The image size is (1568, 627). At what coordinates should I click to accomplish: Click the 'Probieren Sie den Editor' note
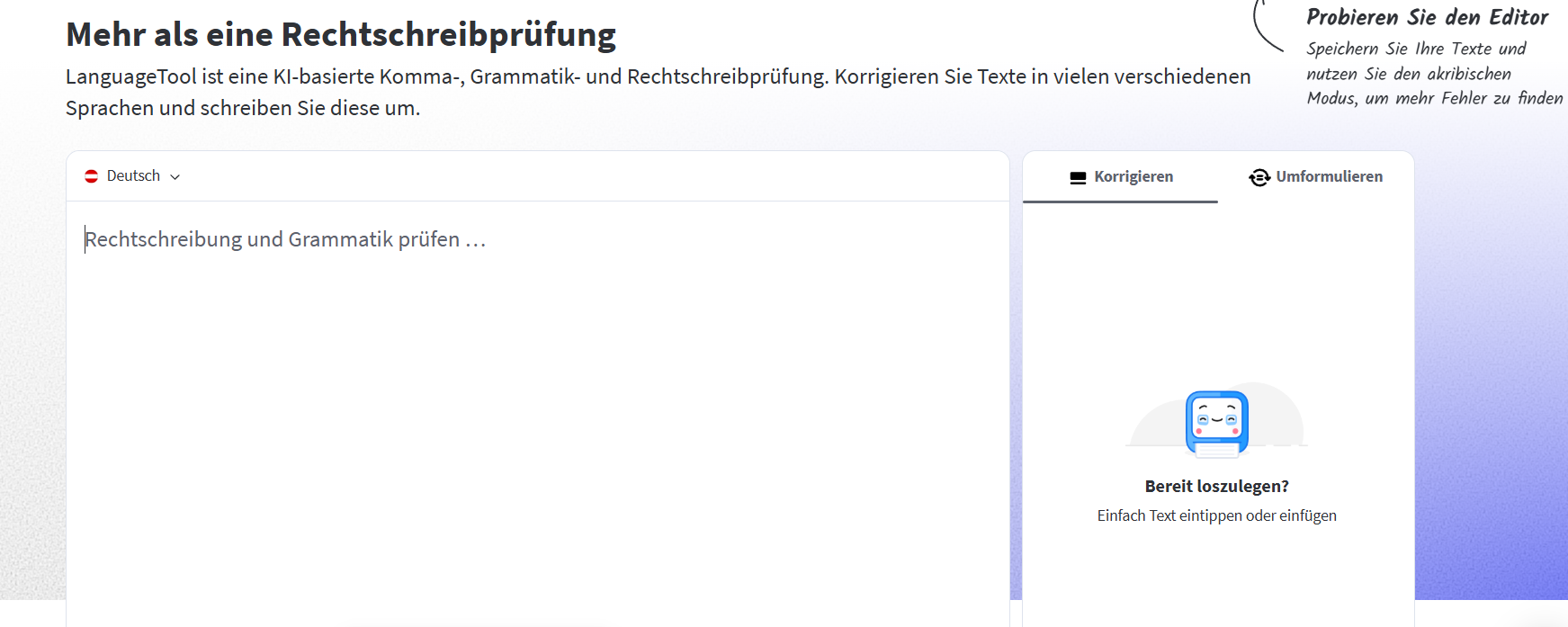coord(1427,17)
